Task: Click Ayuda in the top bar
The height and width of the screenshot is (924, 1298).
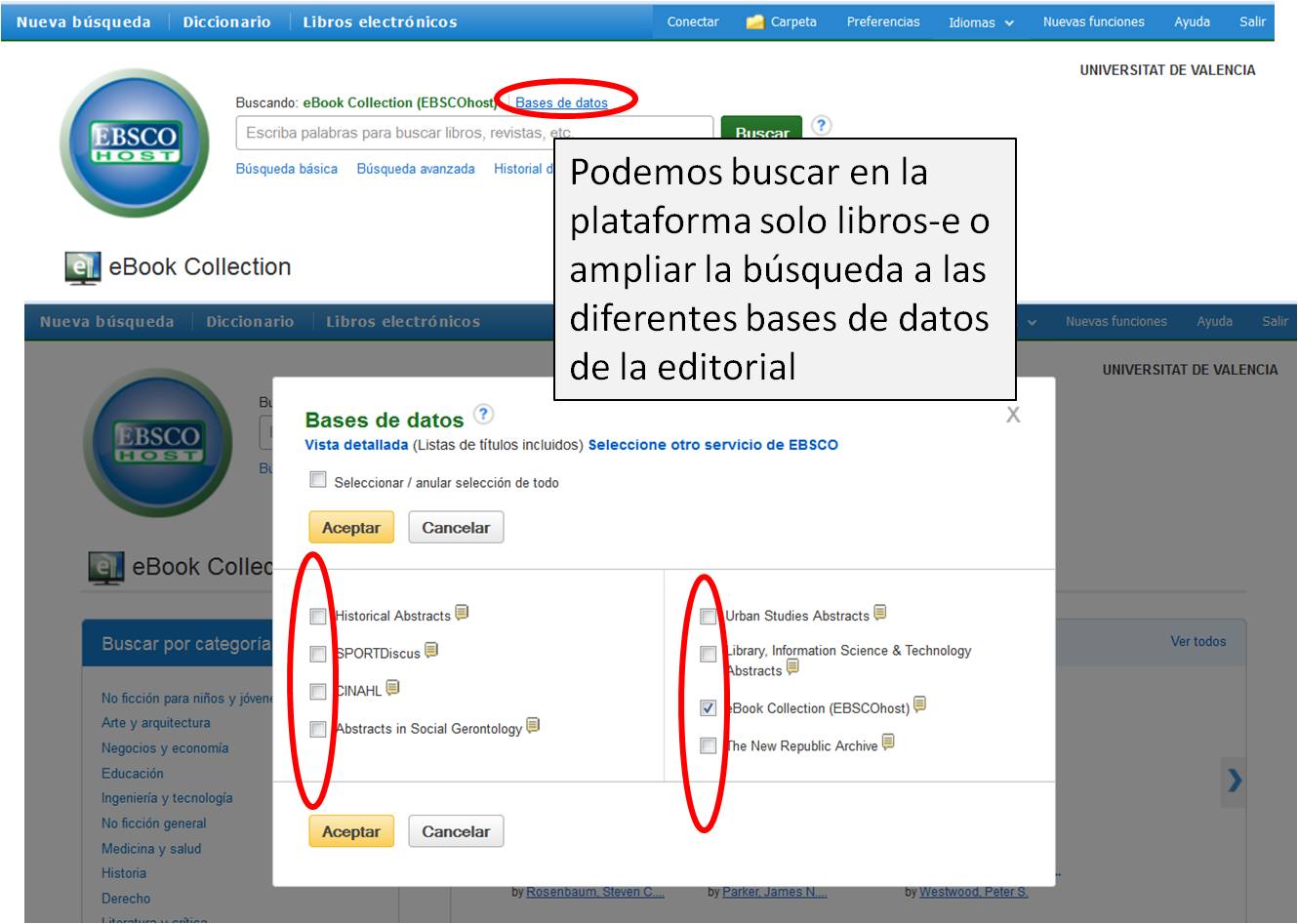Action: pos(1192,21)
